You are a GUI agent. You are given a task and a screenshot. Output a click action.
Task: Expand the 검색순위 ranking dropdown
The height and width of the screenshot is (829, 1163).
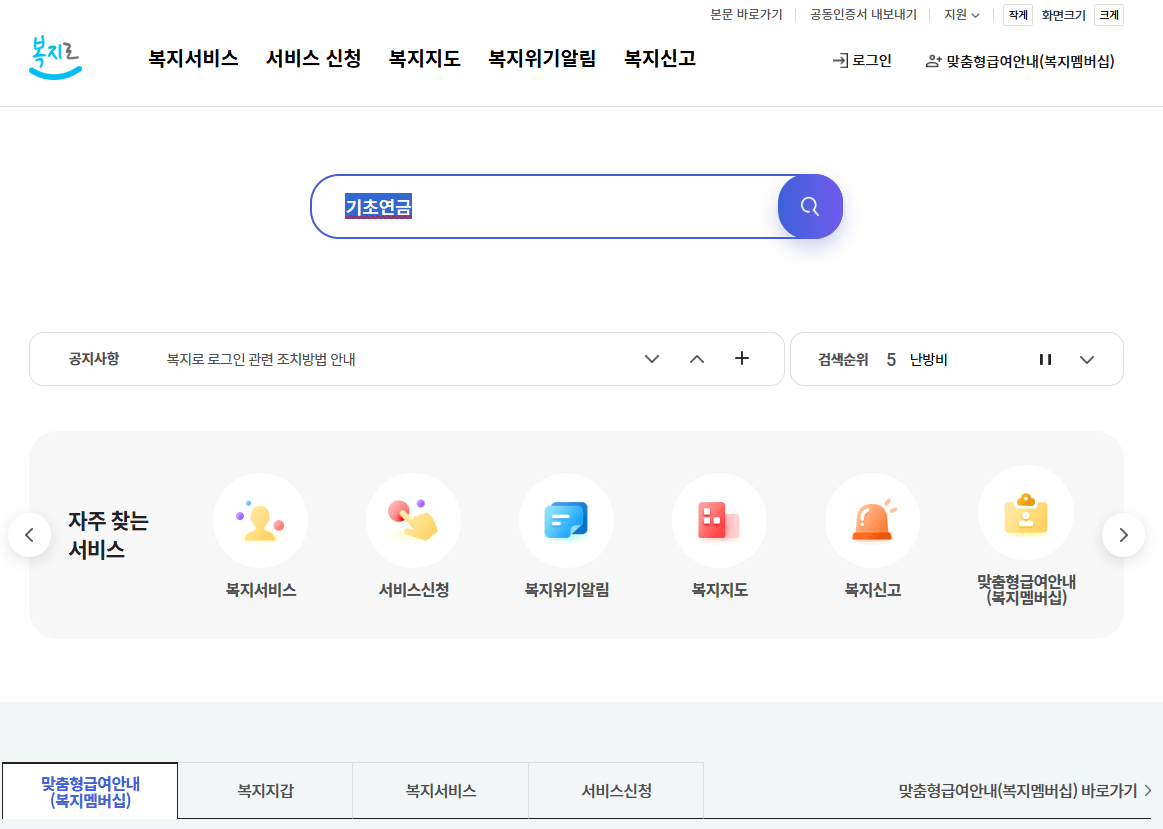click(x=1088, y=358)
